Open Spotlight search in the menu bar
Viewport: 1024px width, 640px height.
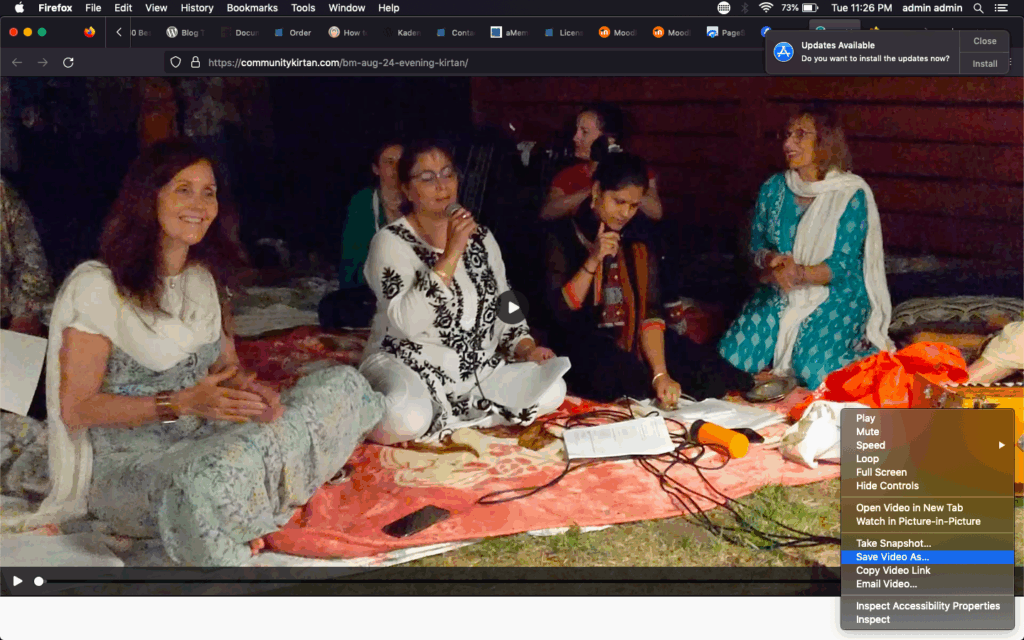[978, 8]
